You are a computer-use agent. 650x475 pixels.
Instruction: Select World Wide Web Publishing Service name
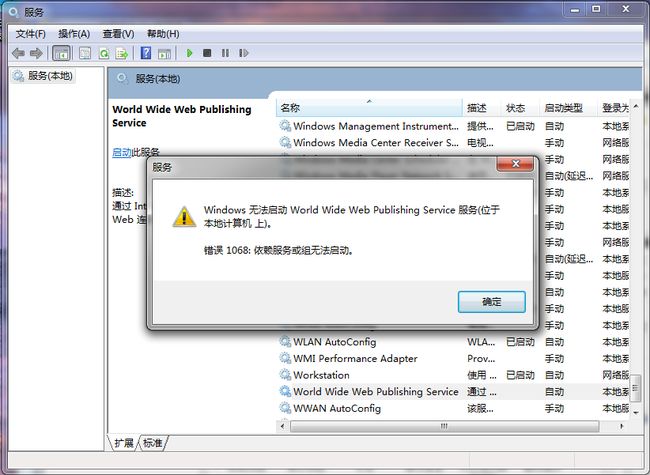coord(376,392)
